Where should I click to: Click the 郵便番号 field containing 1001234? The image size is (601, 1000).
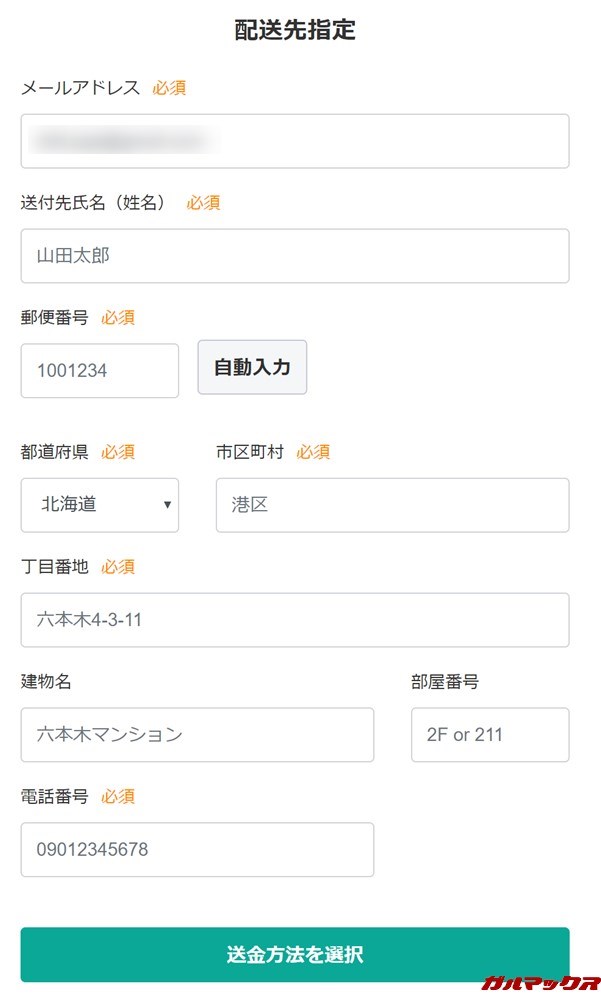coord(99,370)
